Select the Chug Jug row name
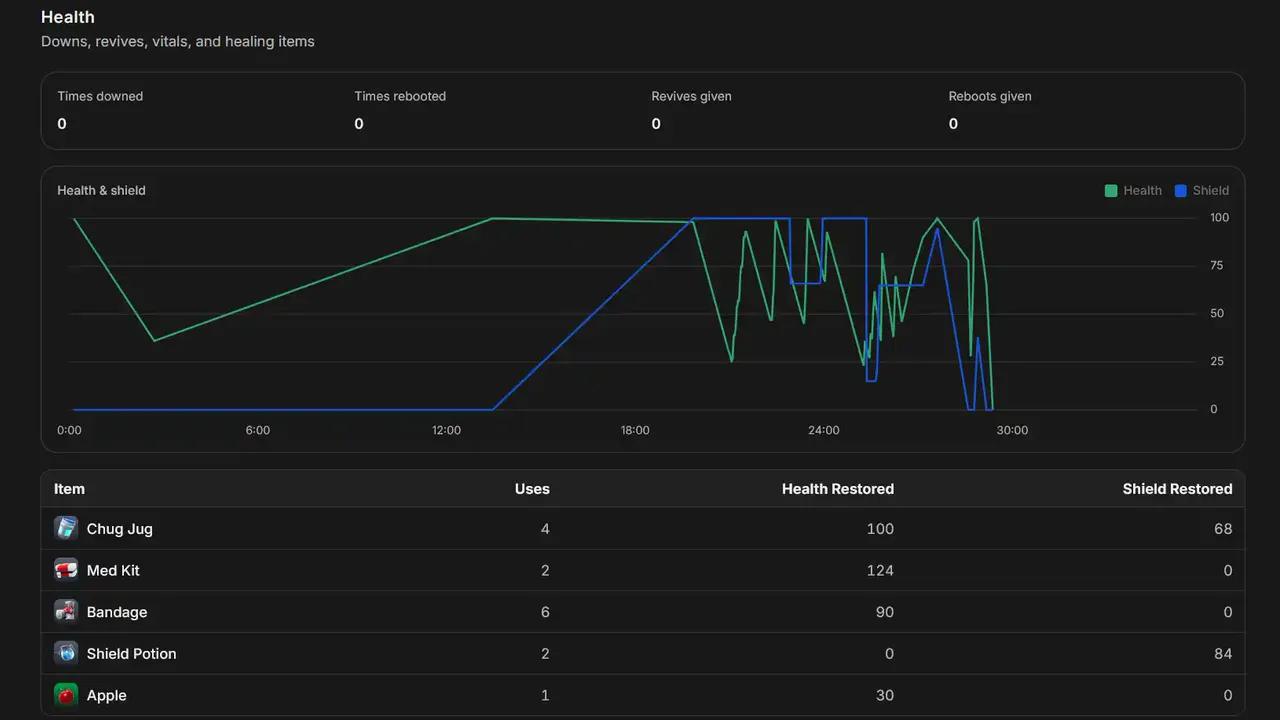Image resolution: width=1280 pixels, height=720 pixels. (x=120, y=528)
